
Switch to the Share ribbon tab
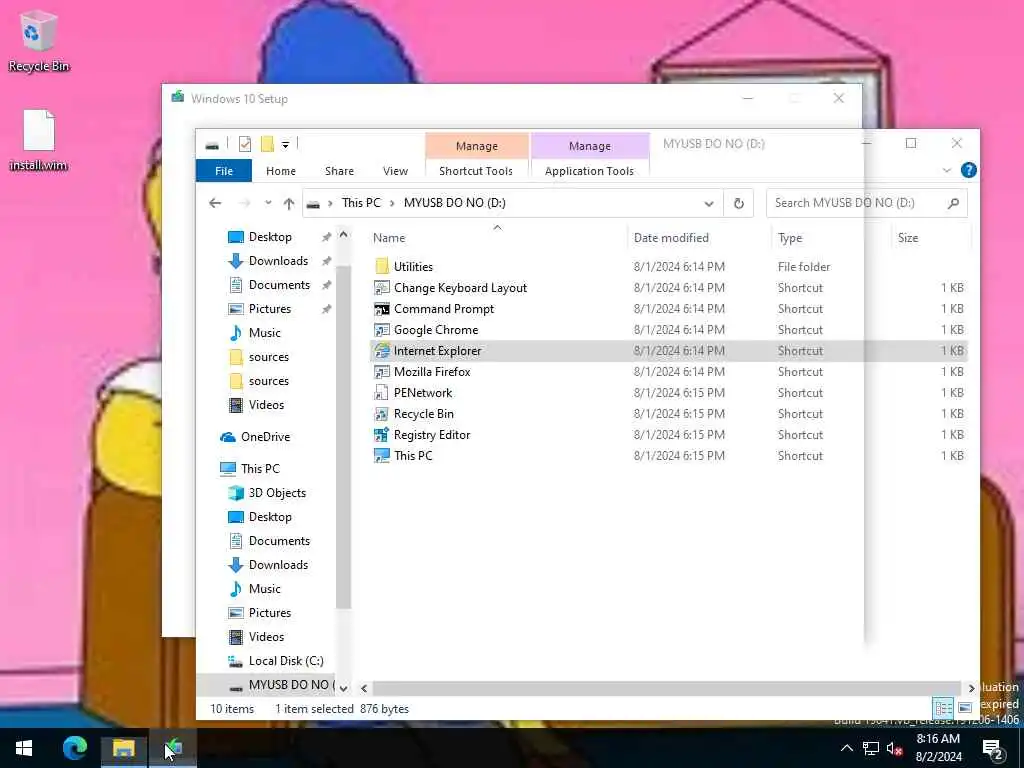(x=340, y=170)
